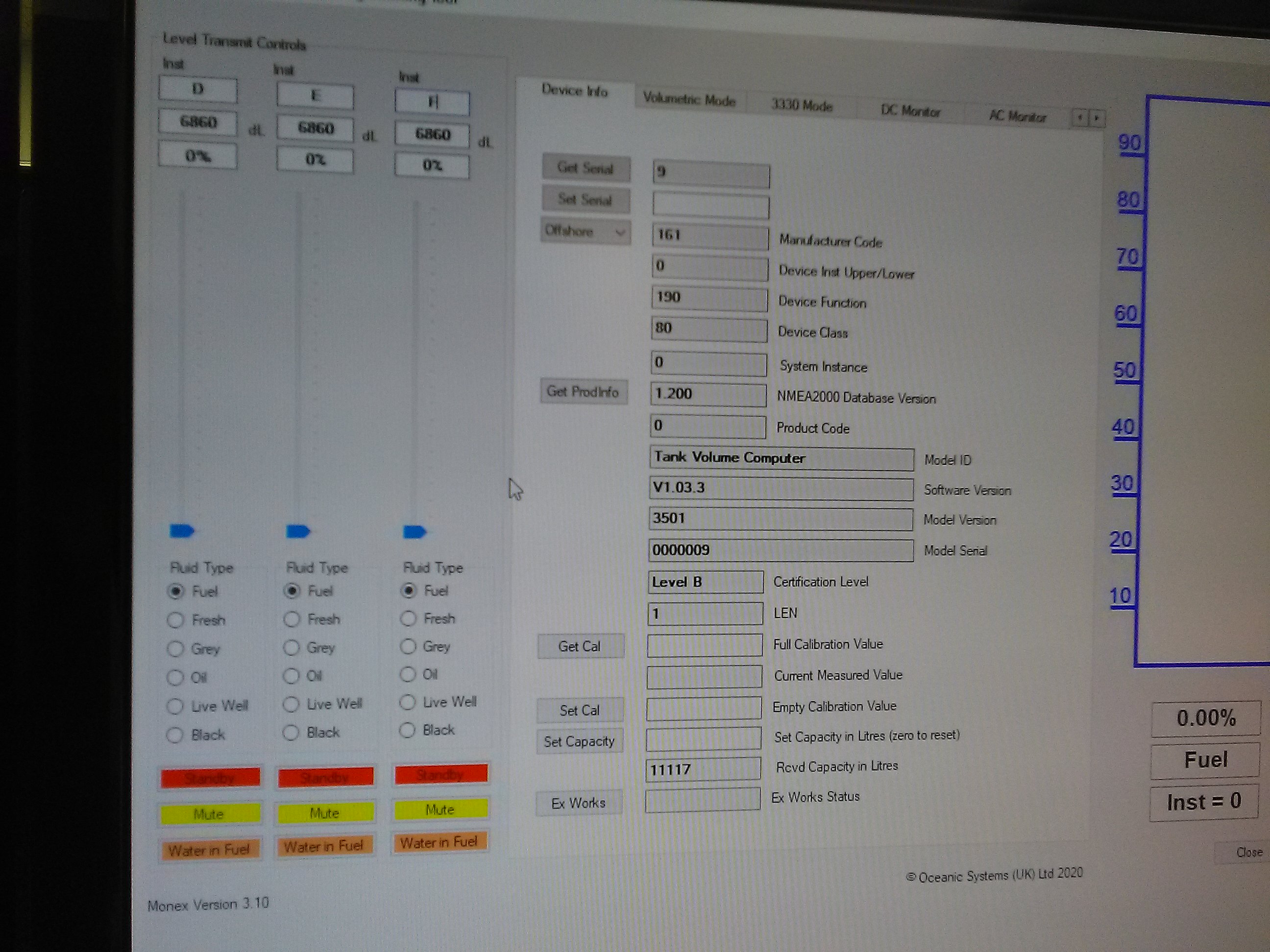
Task: Click the Full Calibration Value field
Action: coord(705,645)
